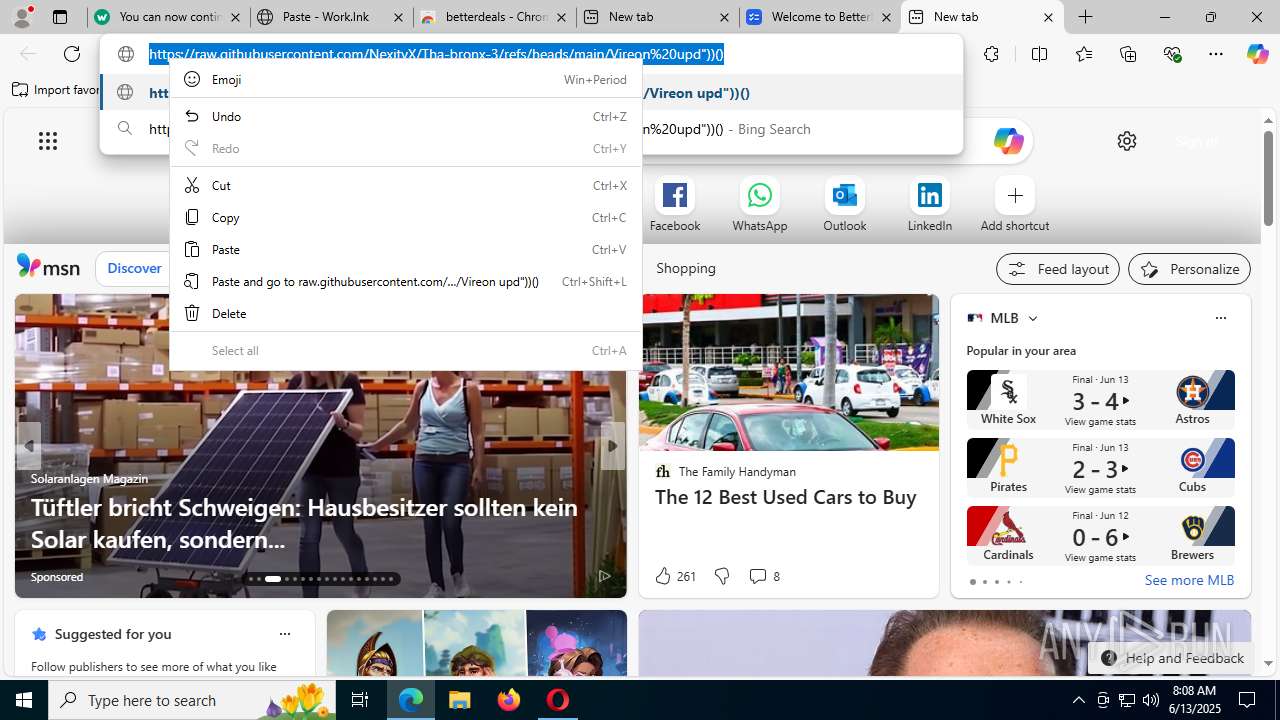Viewport: 1280px width, 720px height.
Task: Open notification center icon
Action: tap(1247, 700)
